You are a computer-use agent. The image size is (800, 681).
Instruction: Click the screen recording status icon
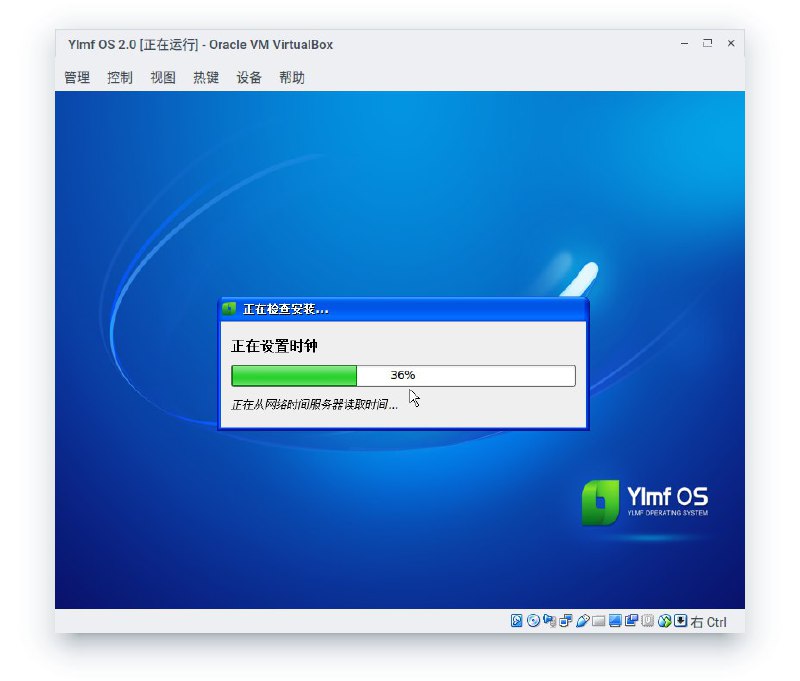[x=631, y=620]
